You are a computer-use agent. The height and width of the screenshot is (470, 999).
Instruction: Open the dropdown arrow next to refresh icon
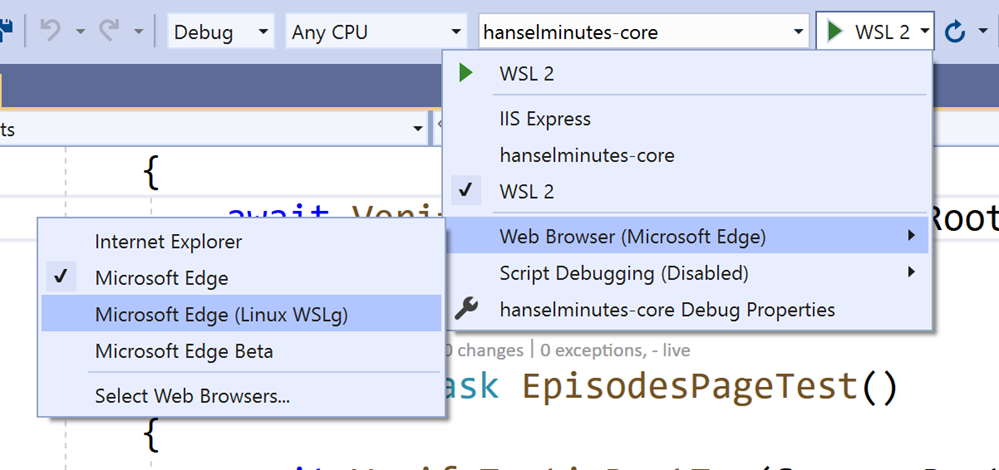click(x=983, y=31)
